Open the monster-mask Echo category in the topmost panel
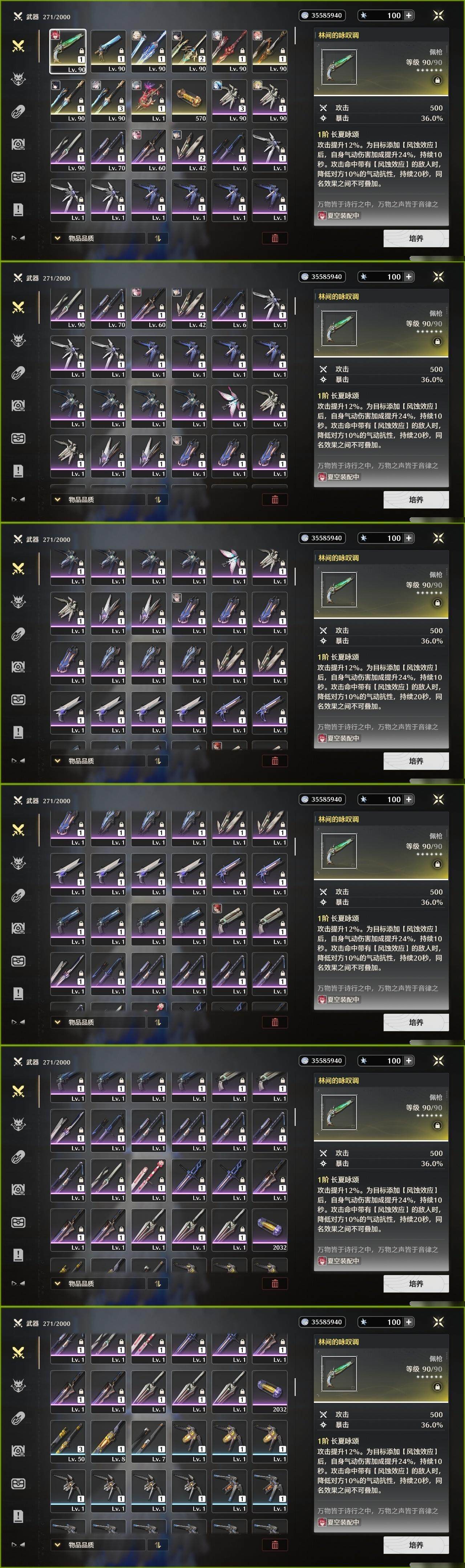This screenshot has width=465, height=1568. [x=18, y=78]
